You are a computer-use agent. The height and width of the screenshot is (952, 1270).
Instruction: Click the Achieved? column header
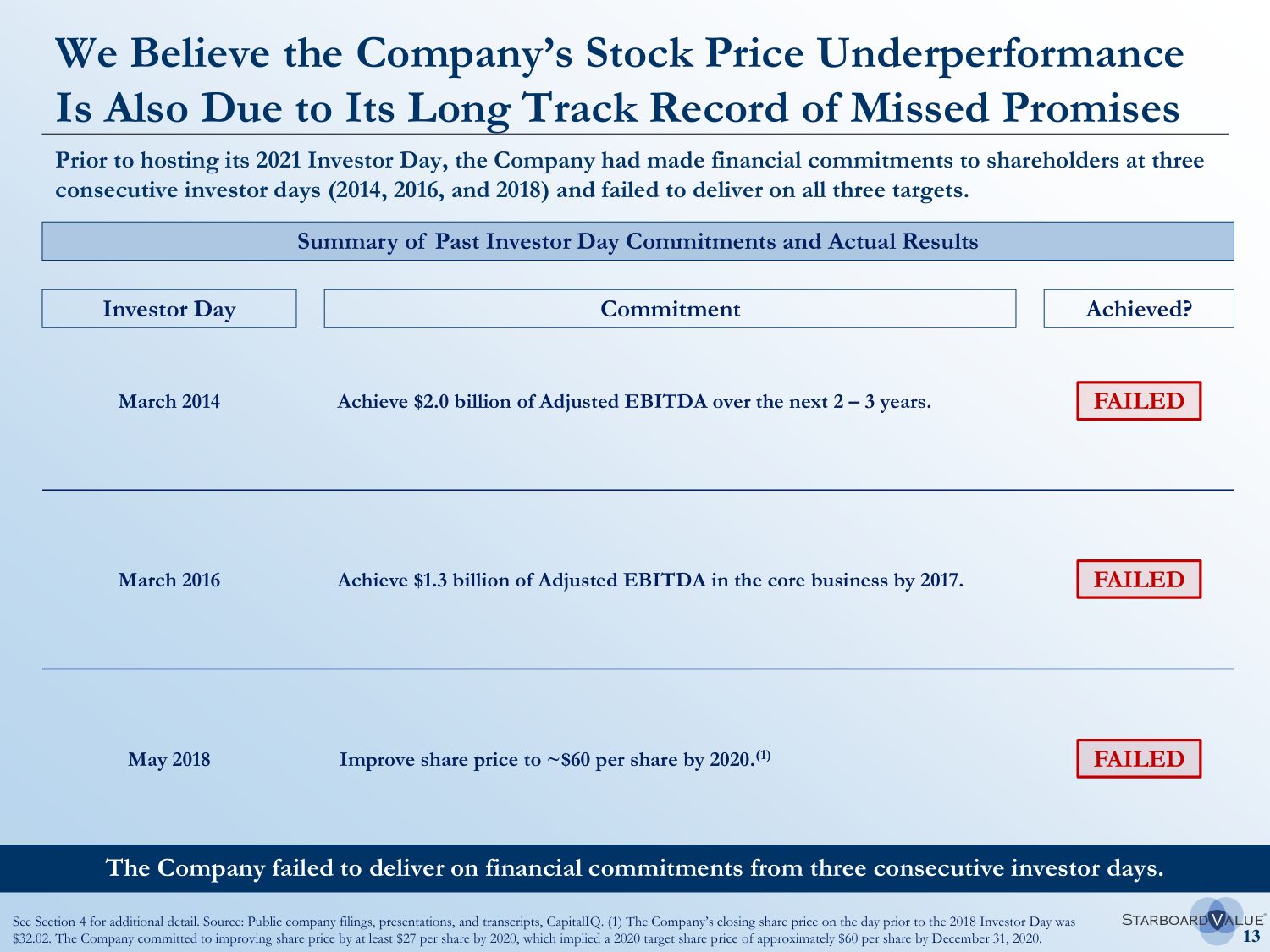(x=1138, y=309)
